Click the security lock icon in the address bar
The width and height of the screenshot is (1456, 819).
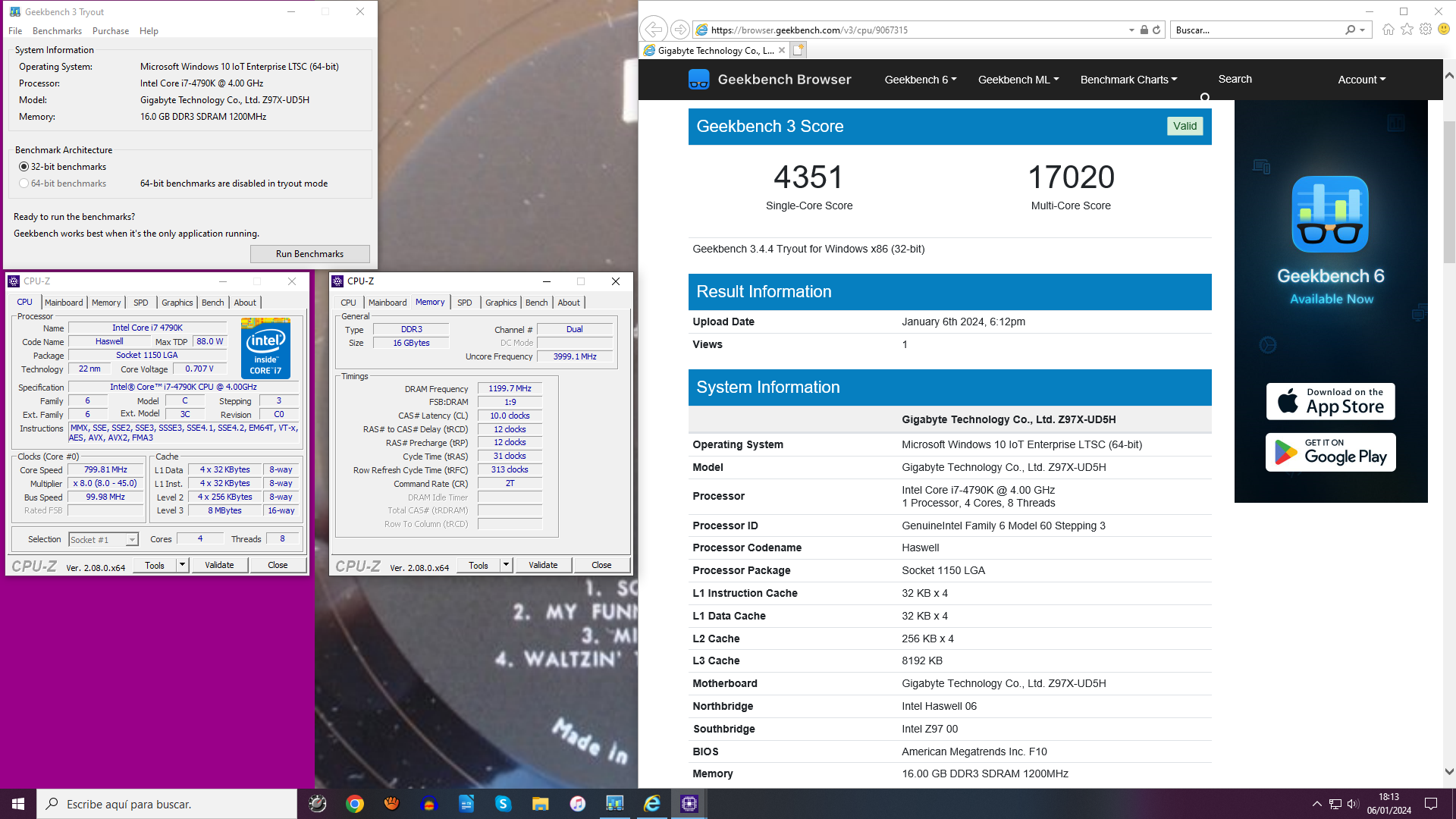(x=1144, y=30)
